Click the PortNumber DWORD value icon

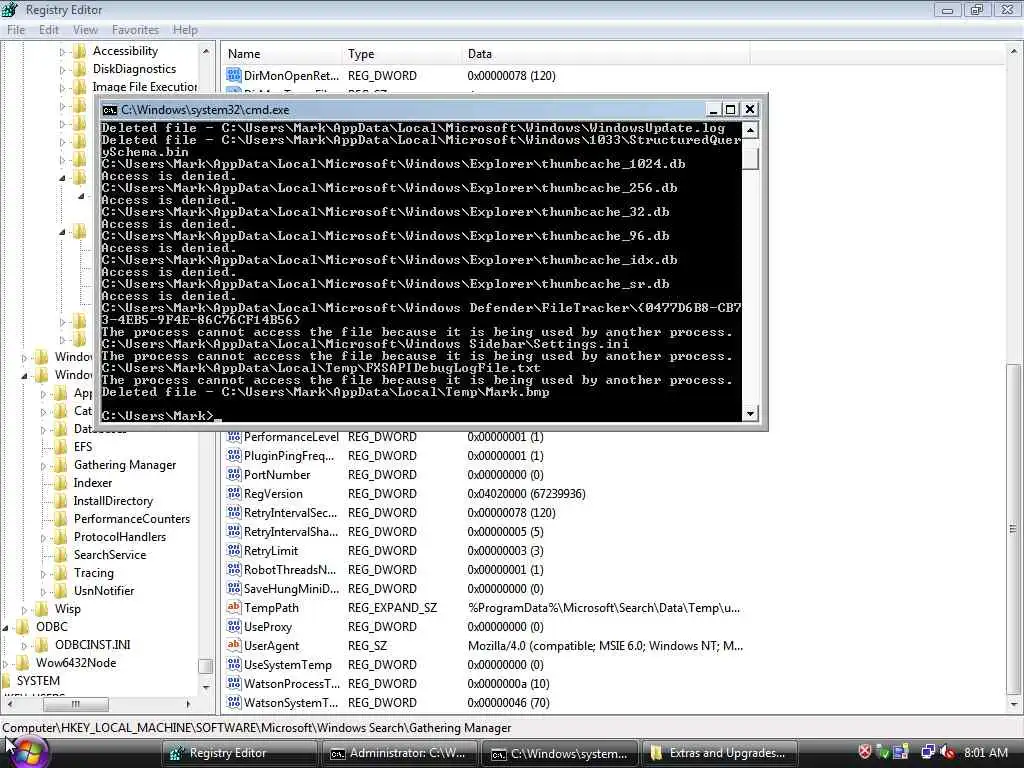pos(234,474)
